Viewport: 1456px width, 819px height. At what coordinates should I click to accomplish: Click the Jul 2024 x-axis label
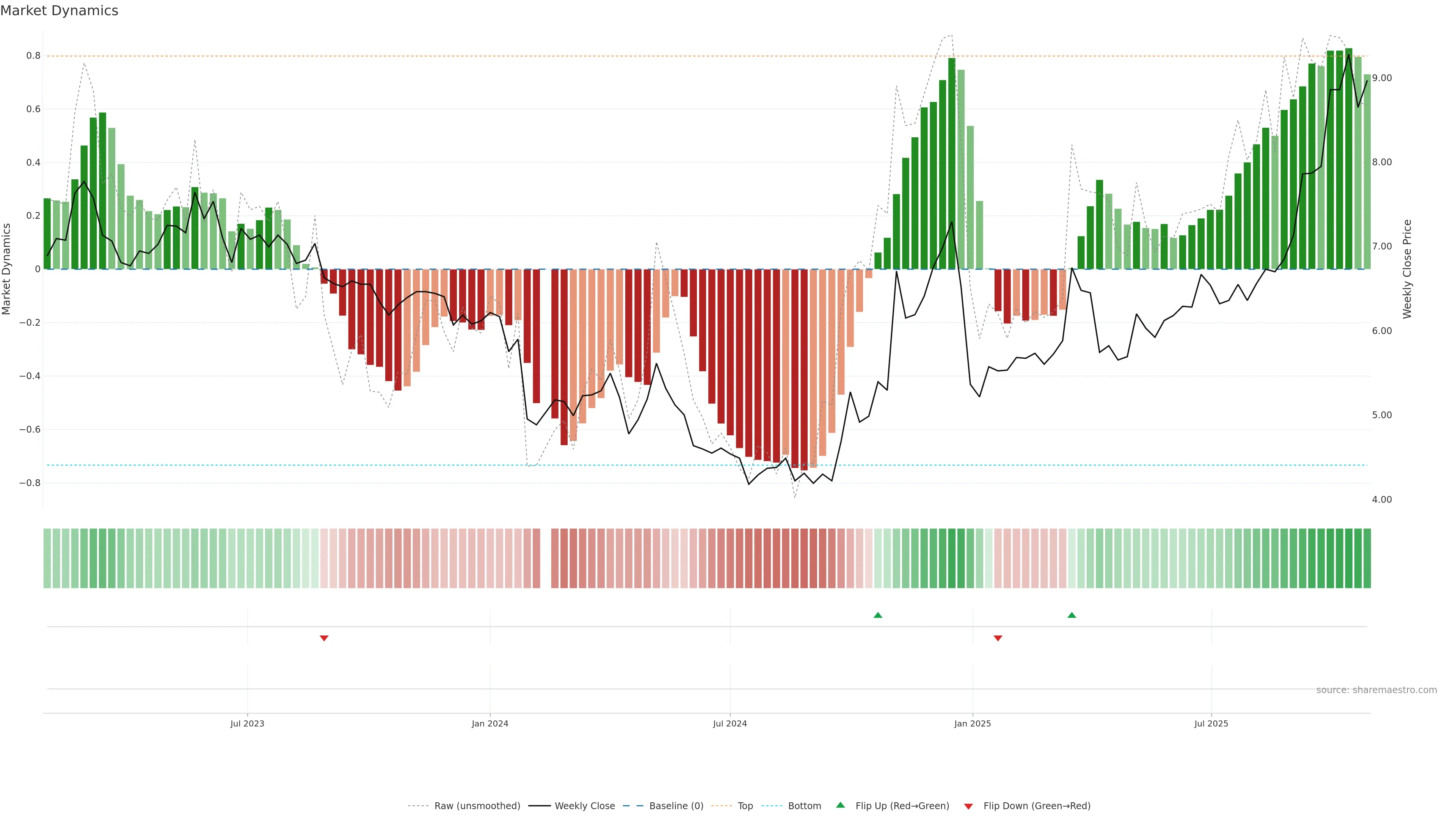coord(730,723)
